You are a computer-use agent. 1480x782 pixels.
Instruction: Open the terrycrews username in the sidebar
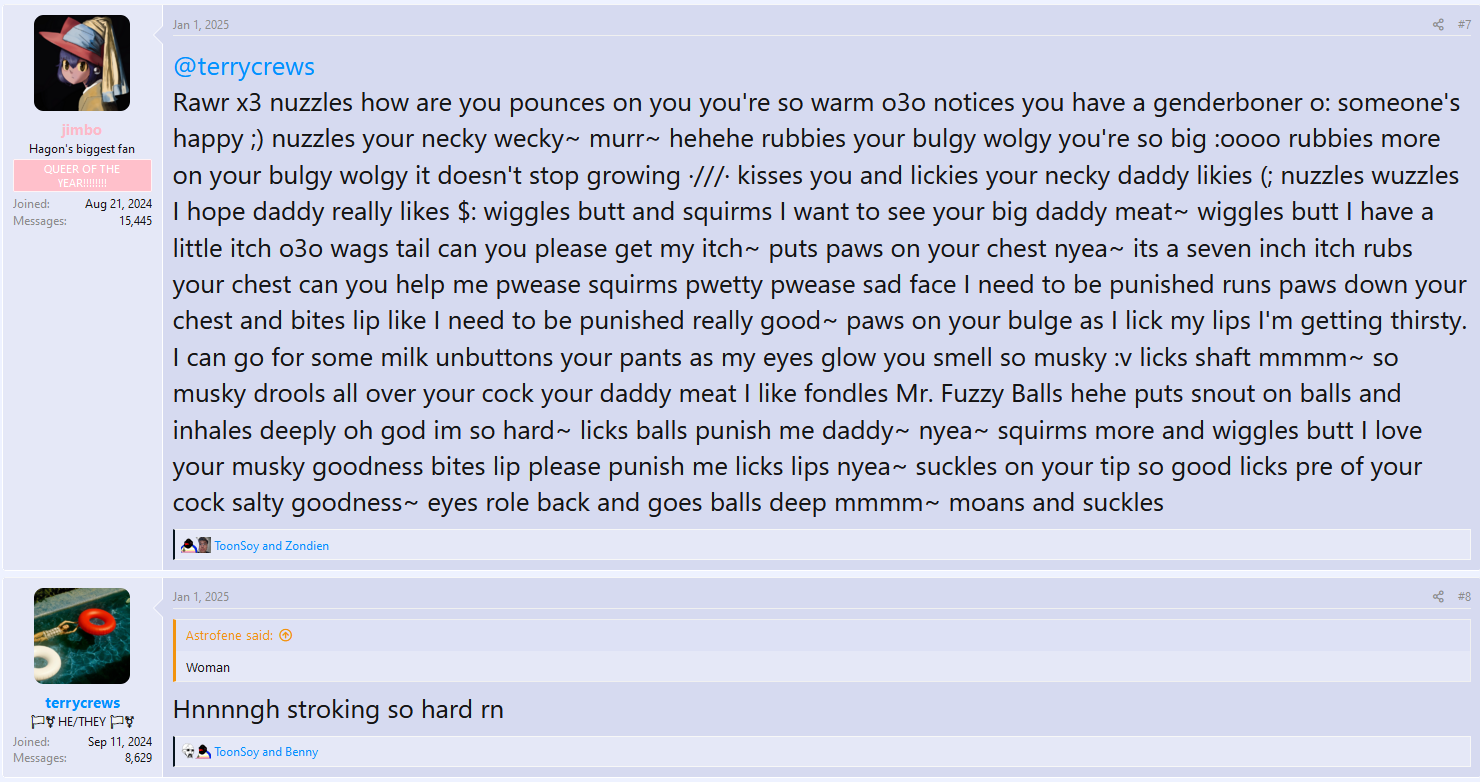[82, 703]
